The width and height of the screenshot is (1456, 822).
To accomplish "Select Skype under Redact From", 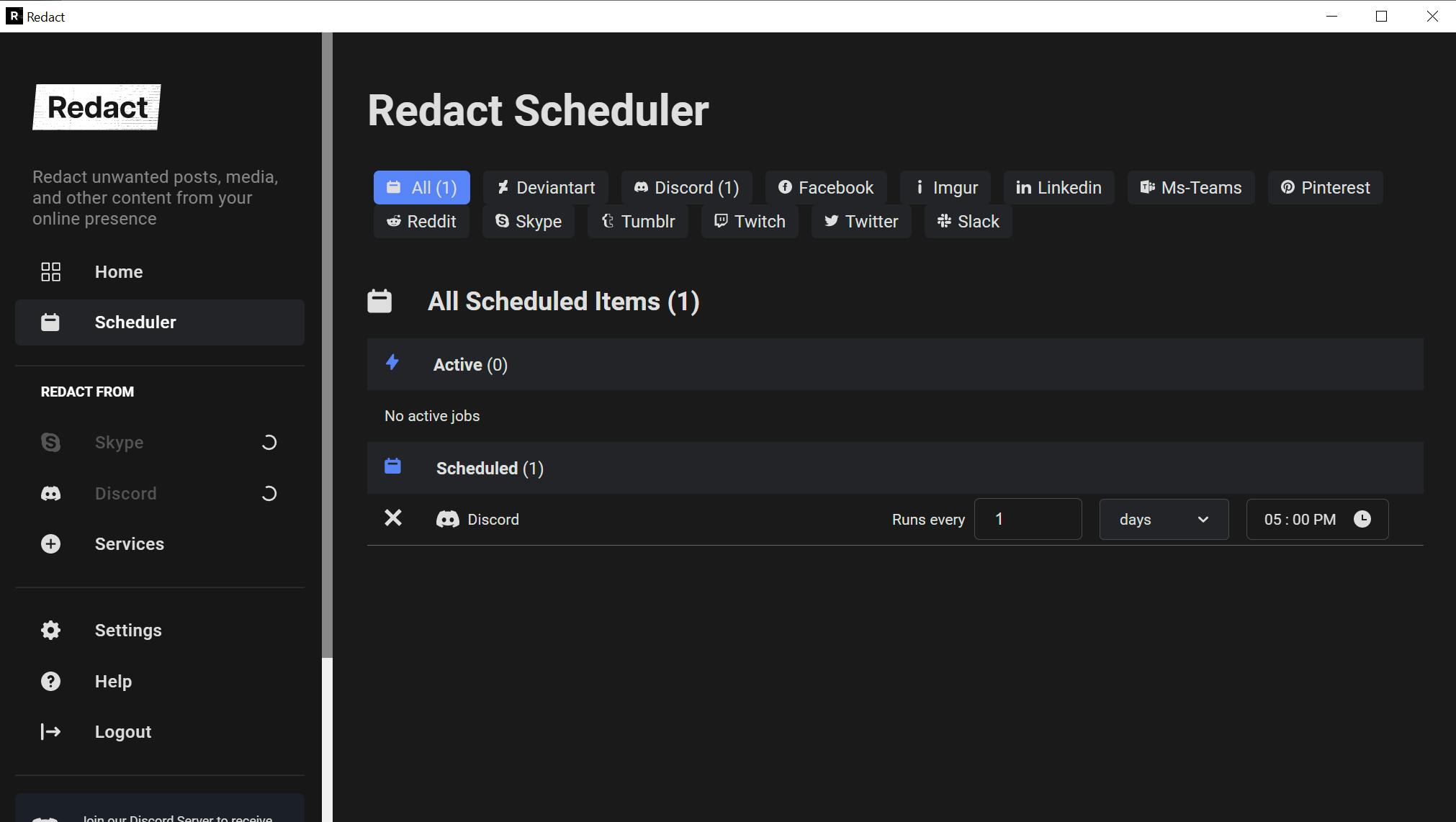I will (x=160, y=443).
